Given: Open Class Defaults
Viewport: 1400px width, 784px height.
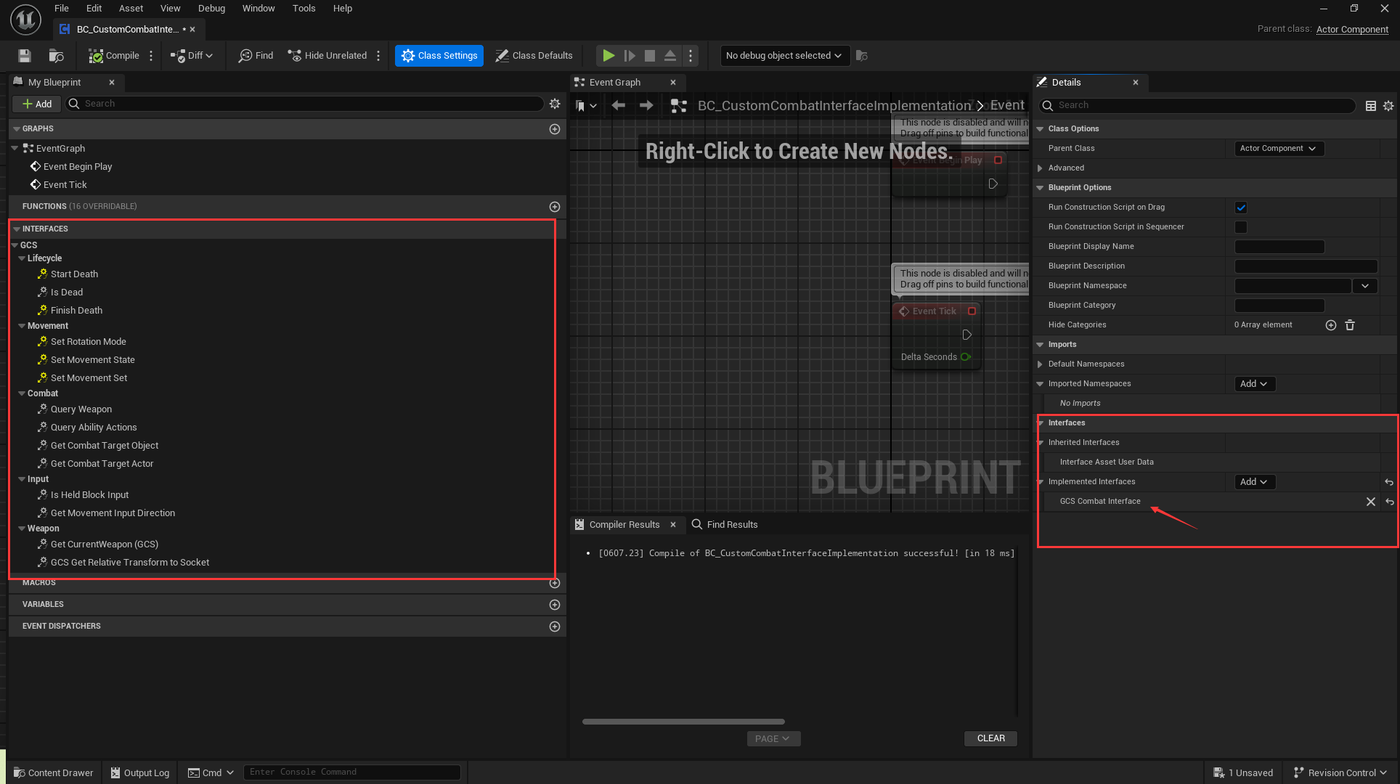Looking at the screenshot, I should (x=534, y=56).
